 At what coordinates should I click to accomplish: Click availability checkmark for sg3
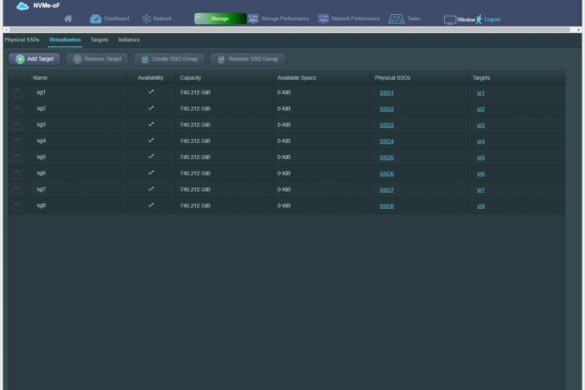click(151, 124)
